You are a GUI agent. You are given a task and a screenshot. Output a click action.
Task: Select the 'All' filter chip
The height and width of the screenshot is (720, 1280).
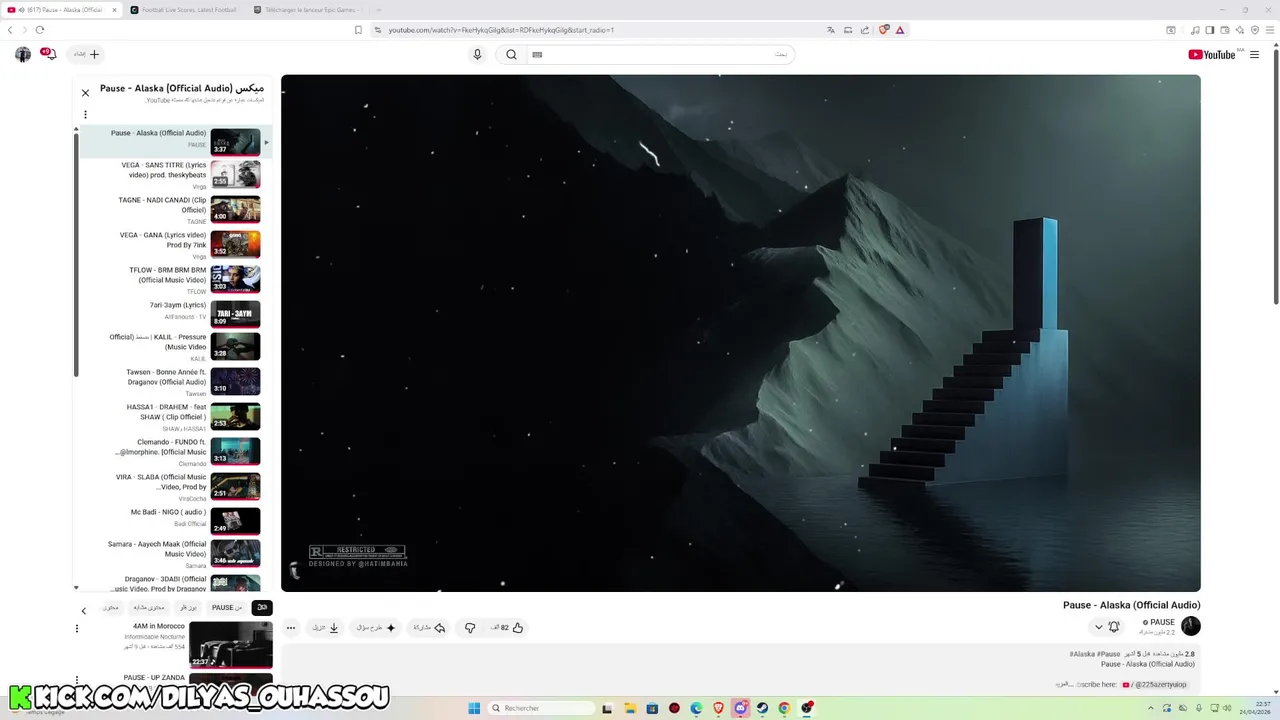click(262, 607)
